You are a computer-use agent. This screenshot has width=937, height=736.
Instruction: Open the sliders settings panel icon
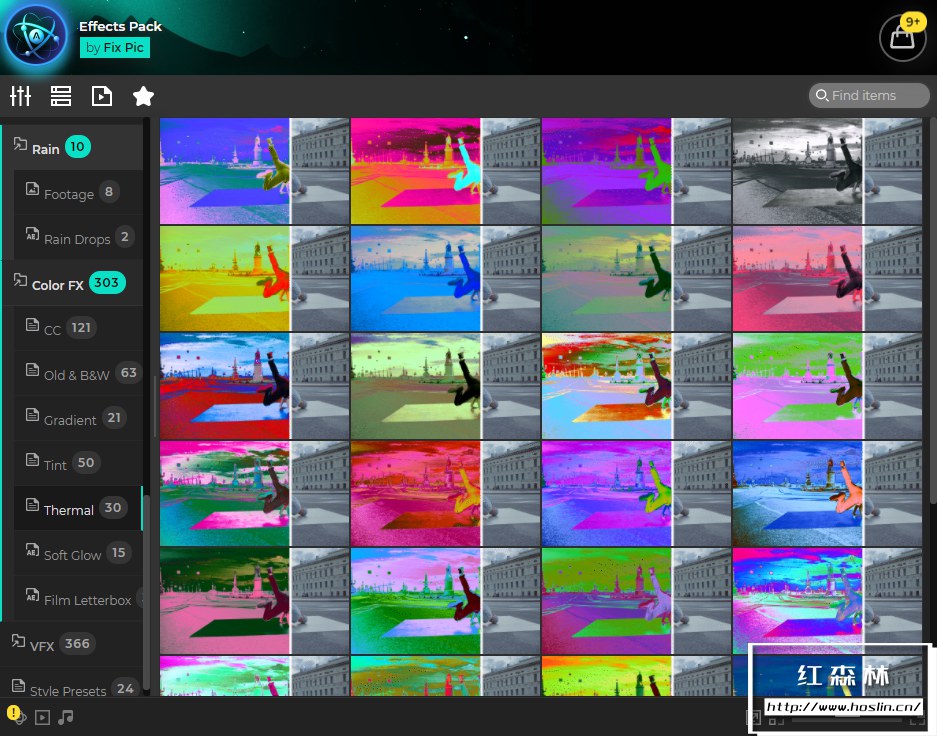[20, 96]
